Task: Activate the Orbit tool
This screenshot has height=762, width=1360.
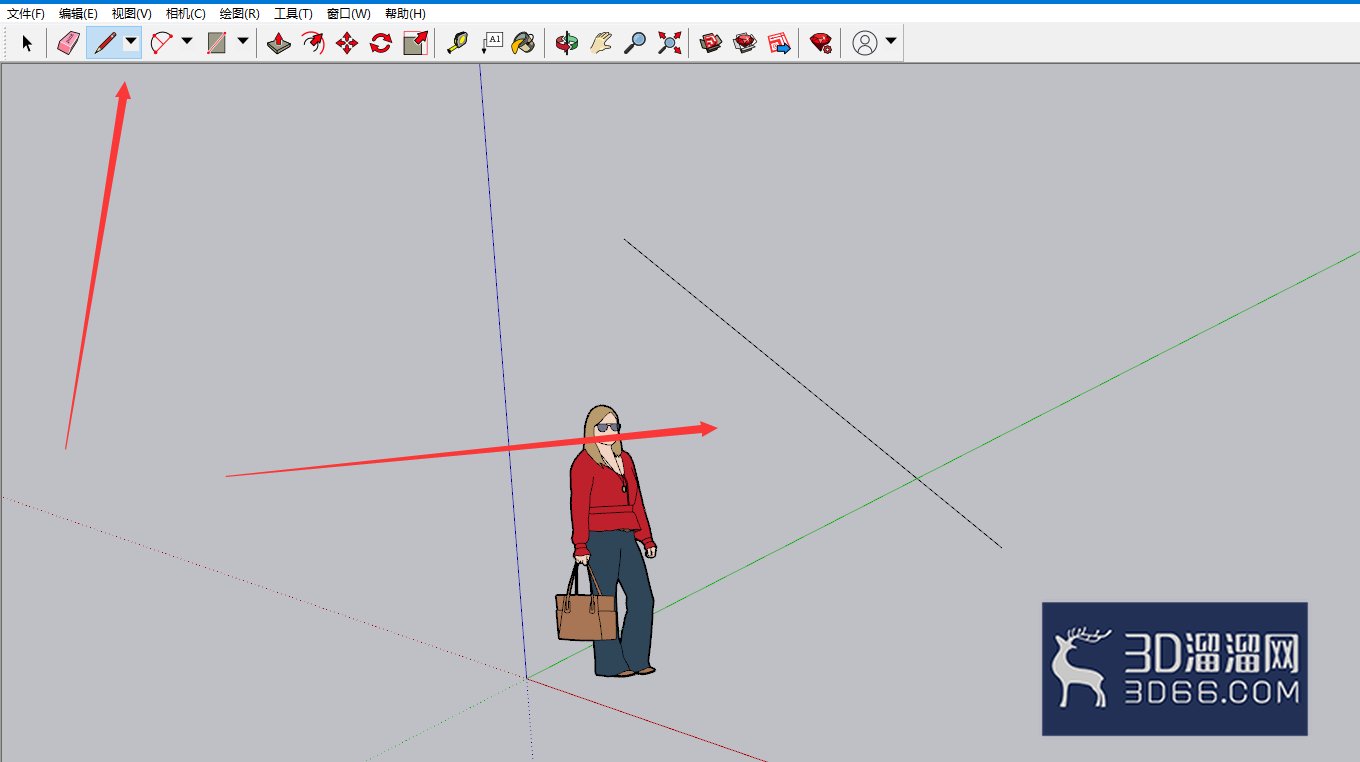Action: [x=567, y=43]
